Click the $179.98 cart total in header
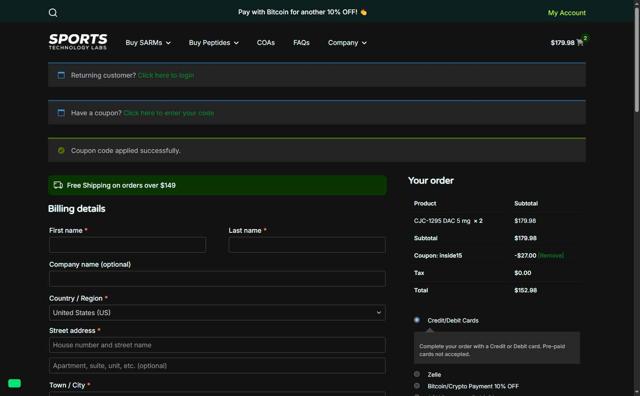Screen dimensions: 640x396 click(562, 42)
